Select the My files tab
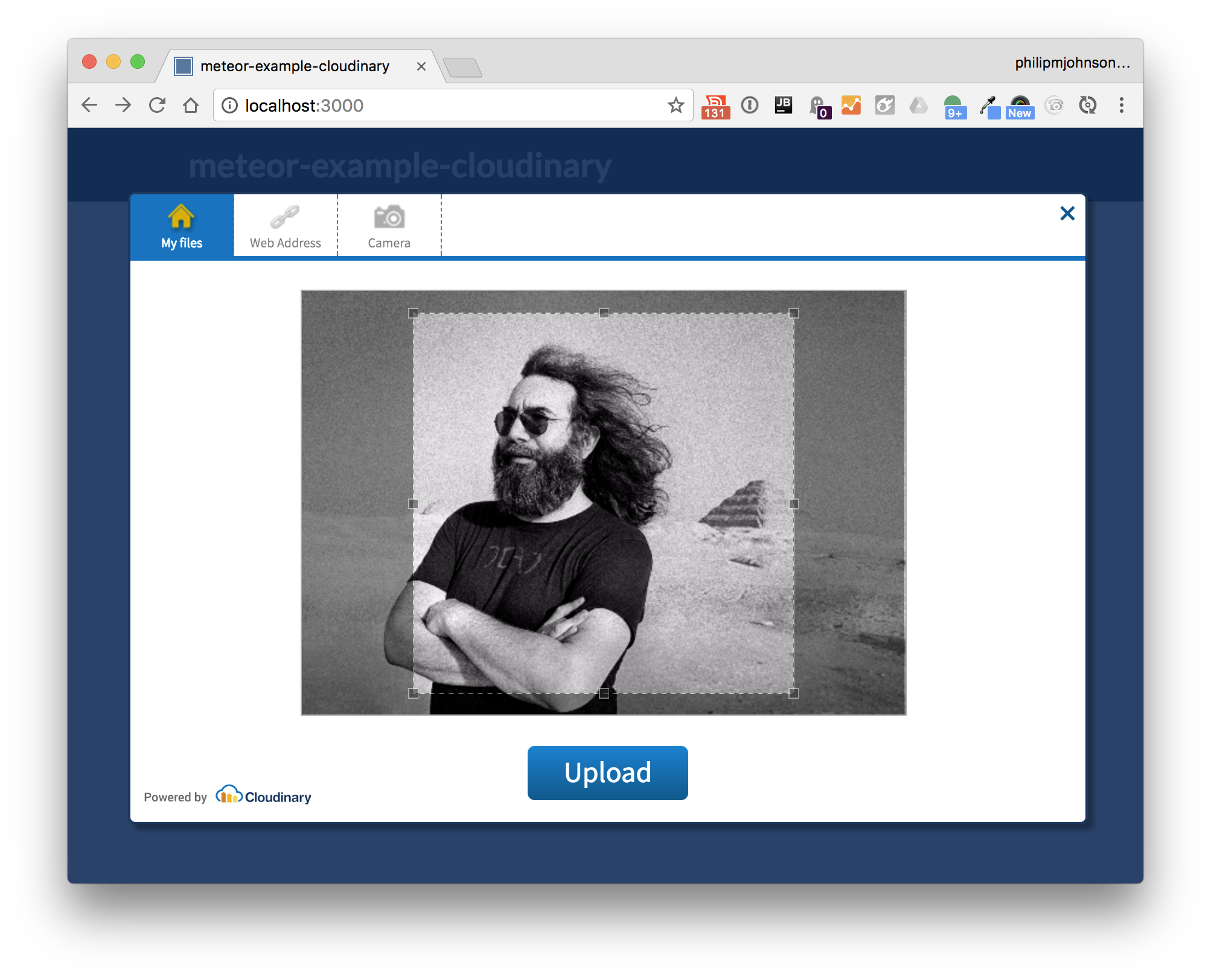Viewport: 1211px width, 980px height. (x=182, y=226)
